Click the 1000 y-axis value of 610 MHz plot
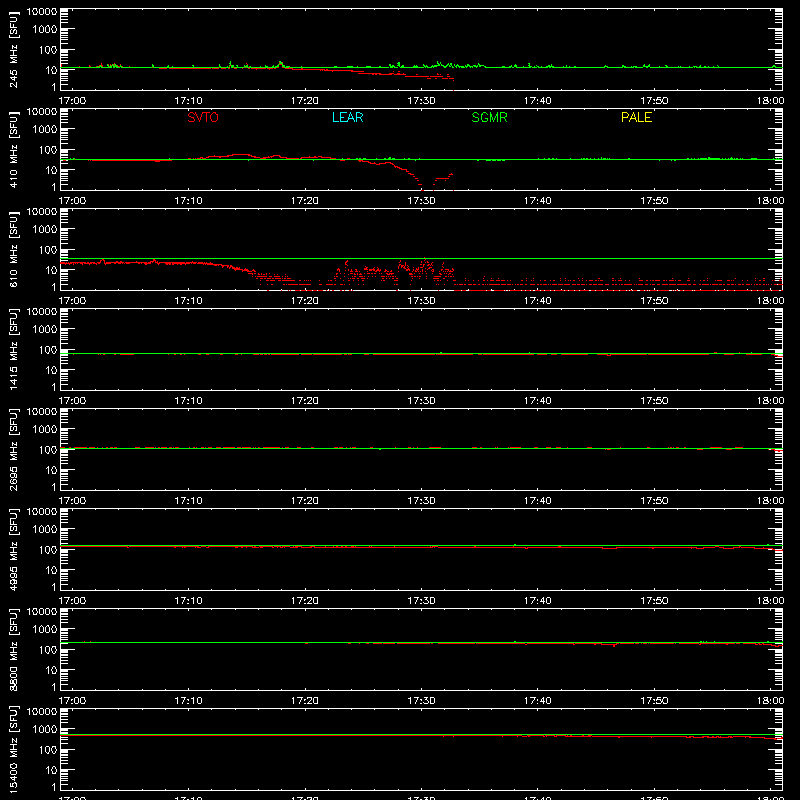800x800 pixels. [45, 229]
